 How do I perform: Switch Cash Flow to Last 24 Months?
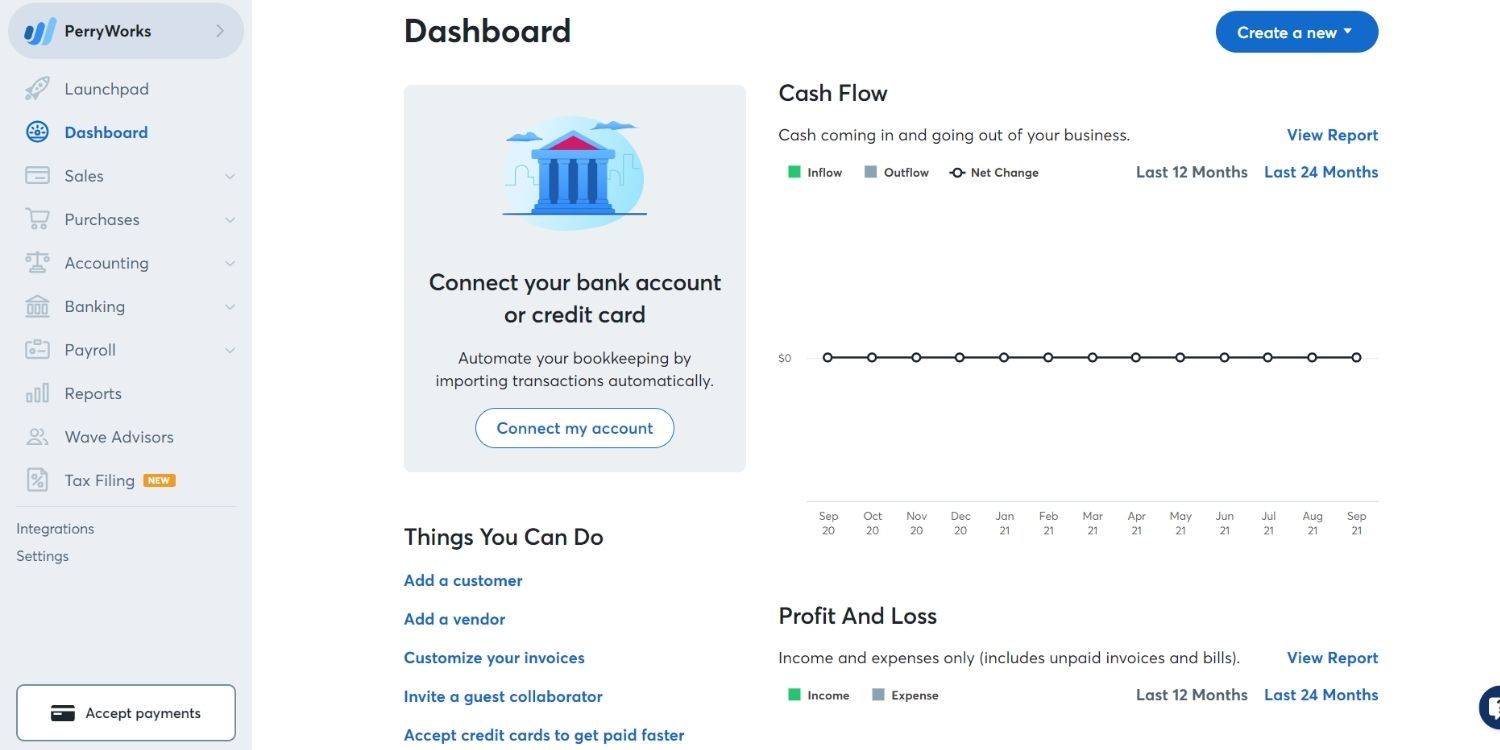(x=1320, y=171)
